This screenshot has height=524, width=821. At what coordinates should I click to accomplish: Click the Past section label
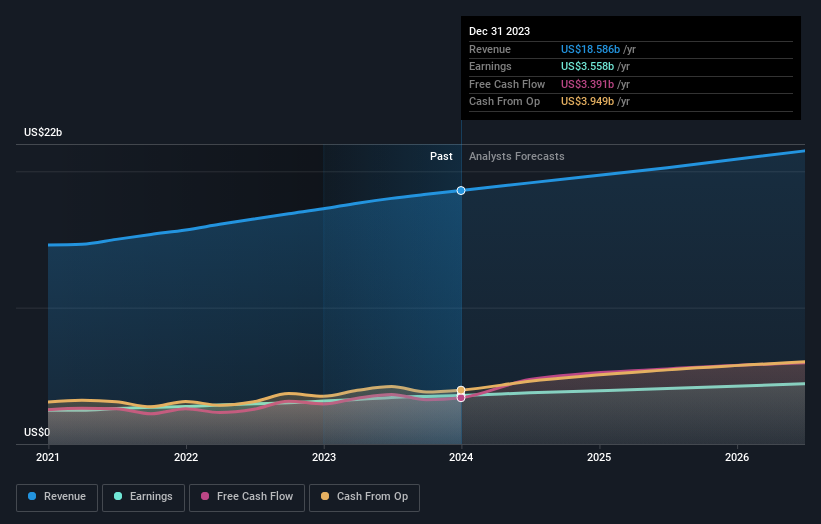pyautogui.click(x=441, y=156)
